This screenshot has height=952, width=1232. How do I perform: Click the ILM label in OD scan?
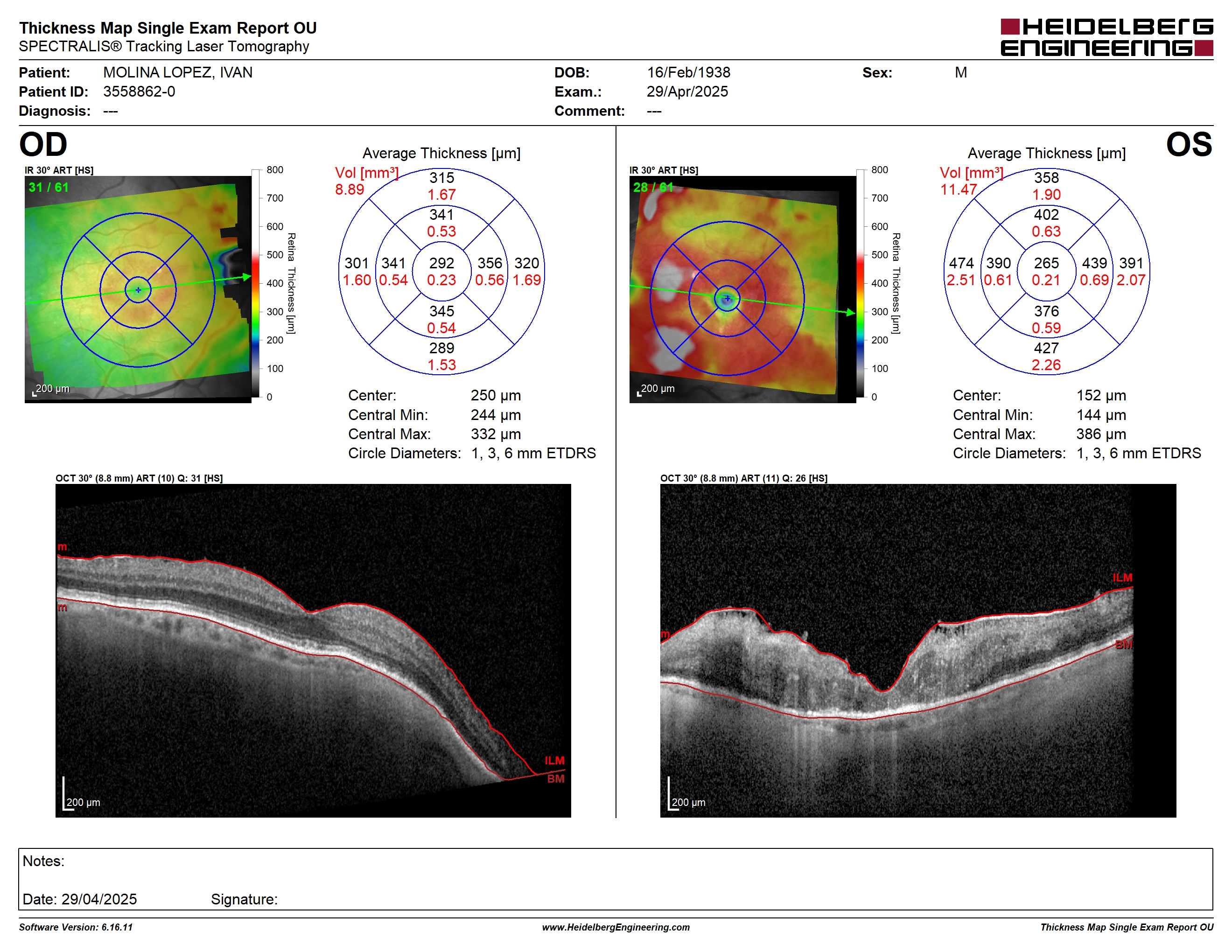tap(554, 761)
